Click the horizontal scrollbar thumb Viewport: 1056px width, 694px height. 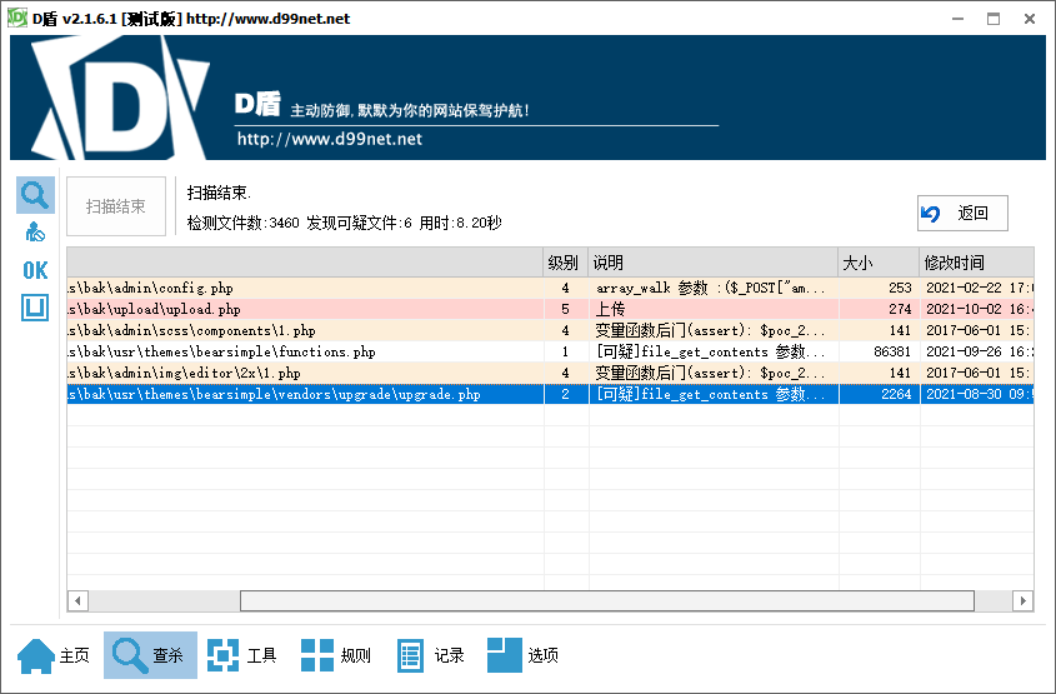pyautogui.click(x=607, y=600)
